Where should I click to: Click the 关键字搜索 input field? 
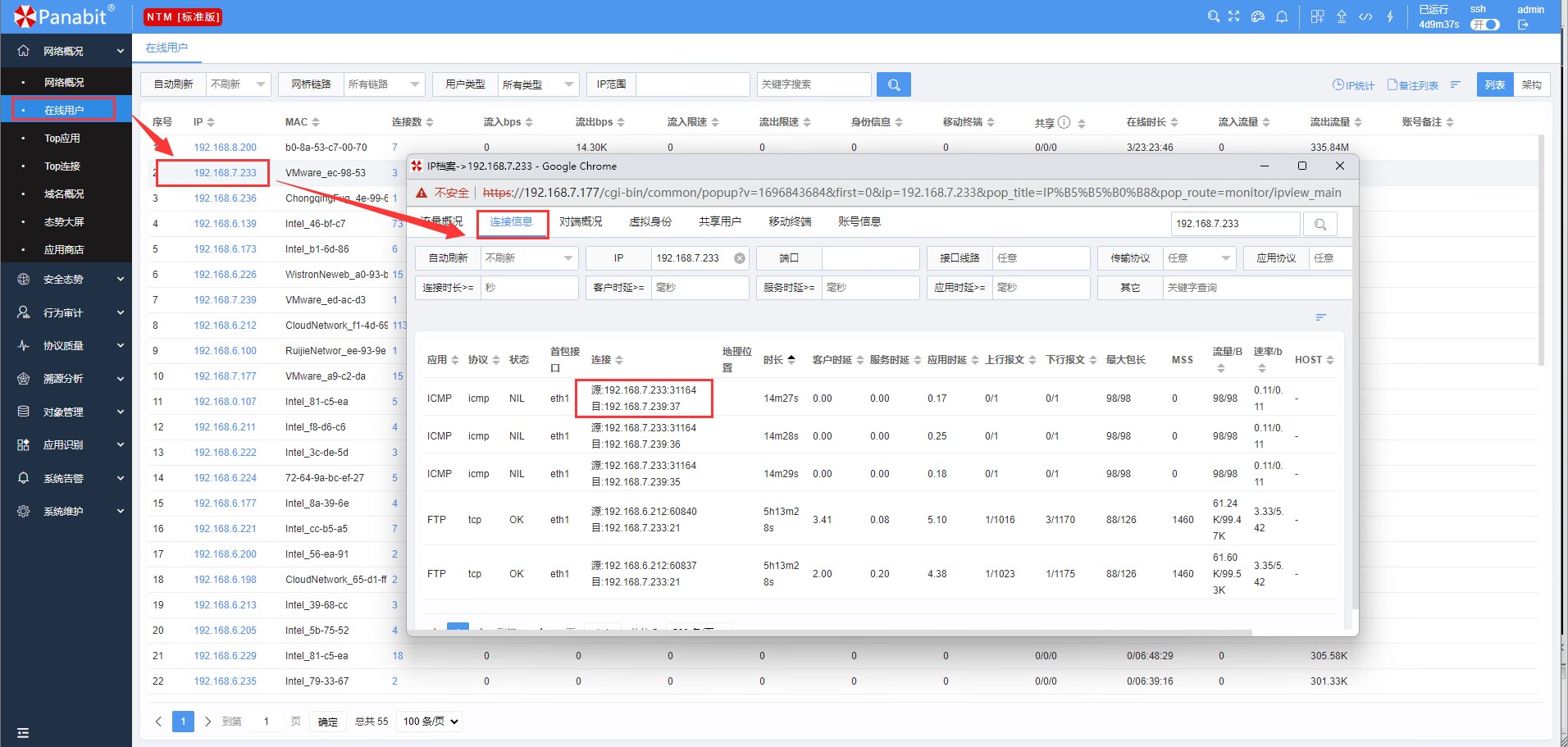[814, 84]
